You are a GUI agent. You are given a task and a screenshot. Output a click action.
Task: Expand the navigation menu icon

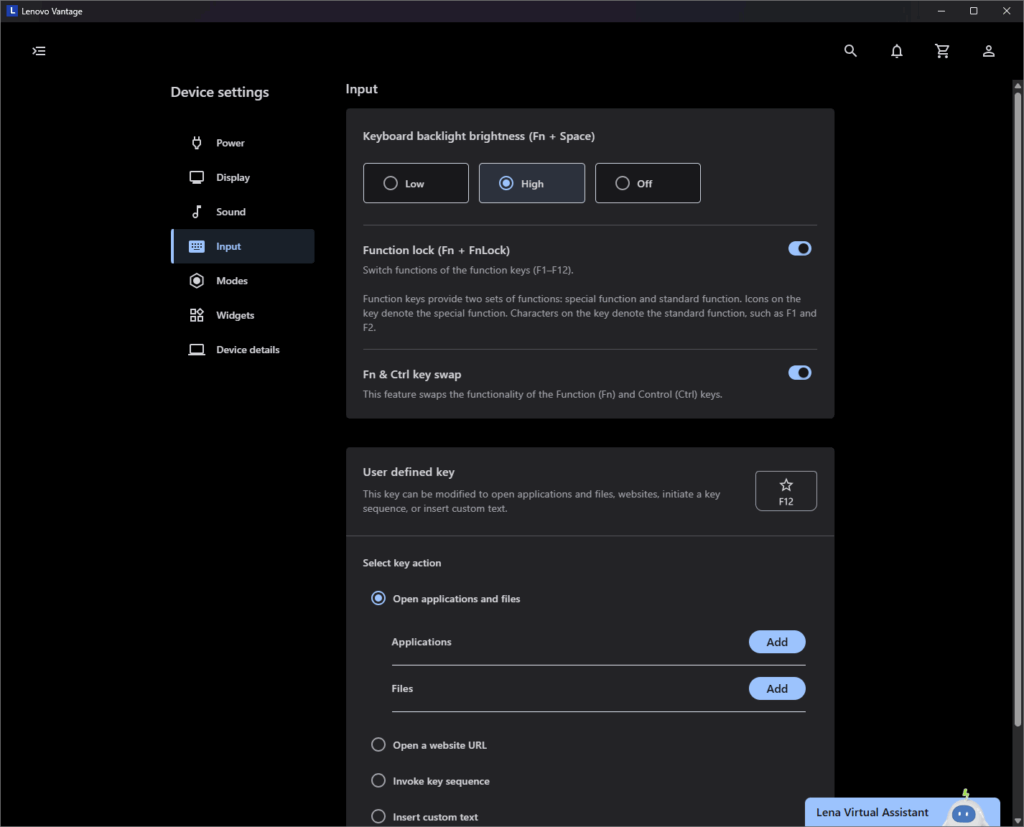pos(39,51)
